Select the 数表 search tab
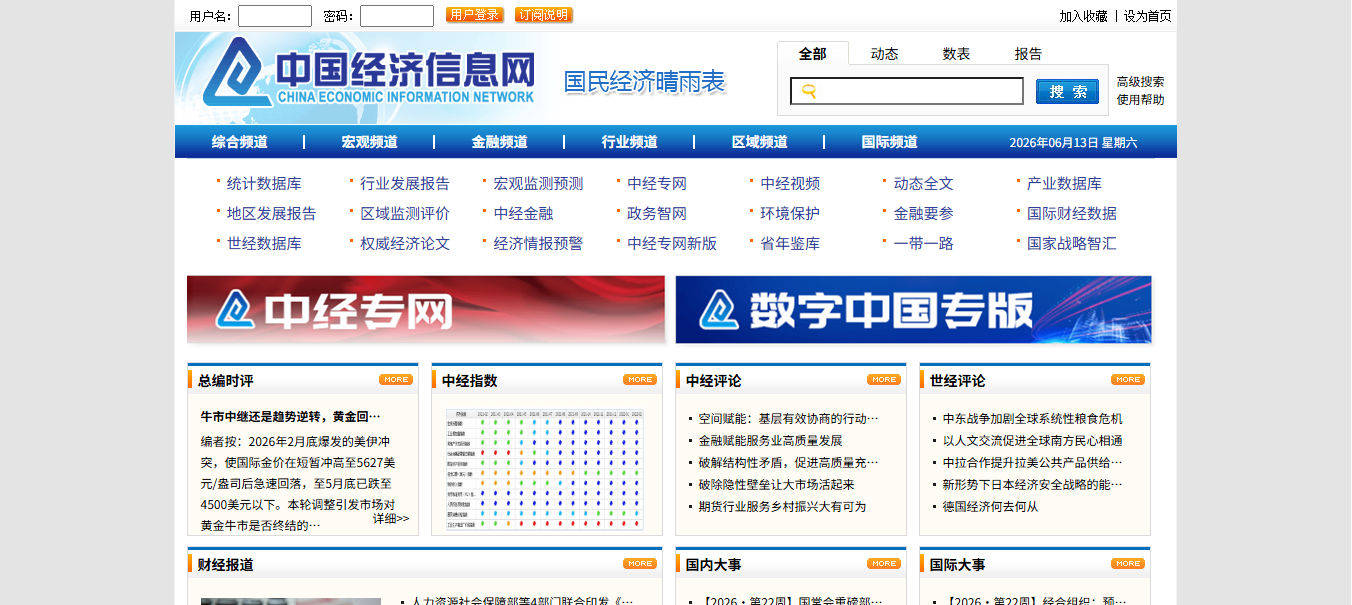 coord(957,54)
